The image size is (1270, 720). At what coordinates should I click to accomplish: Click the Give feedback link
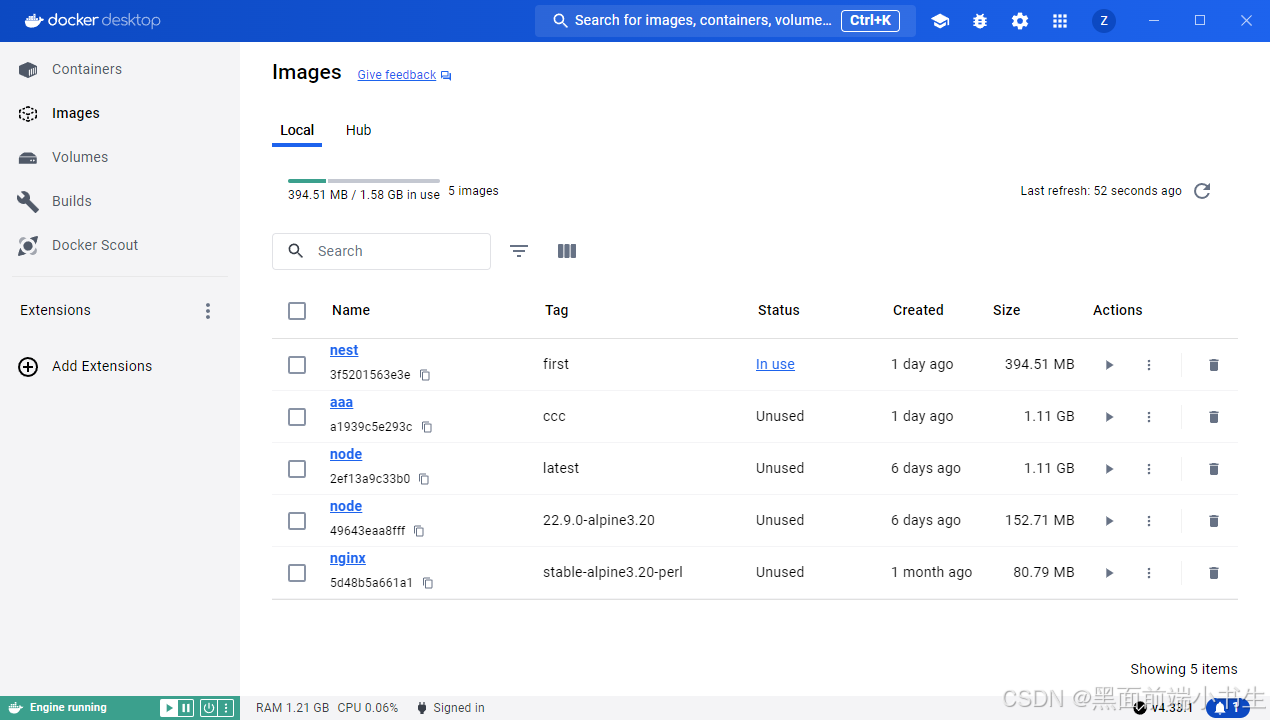(396, 74)
